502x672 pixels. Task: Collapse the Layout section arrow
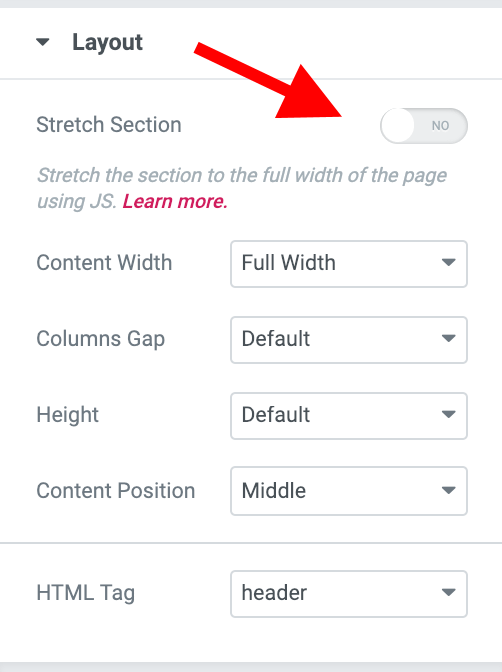coord(42,42)
